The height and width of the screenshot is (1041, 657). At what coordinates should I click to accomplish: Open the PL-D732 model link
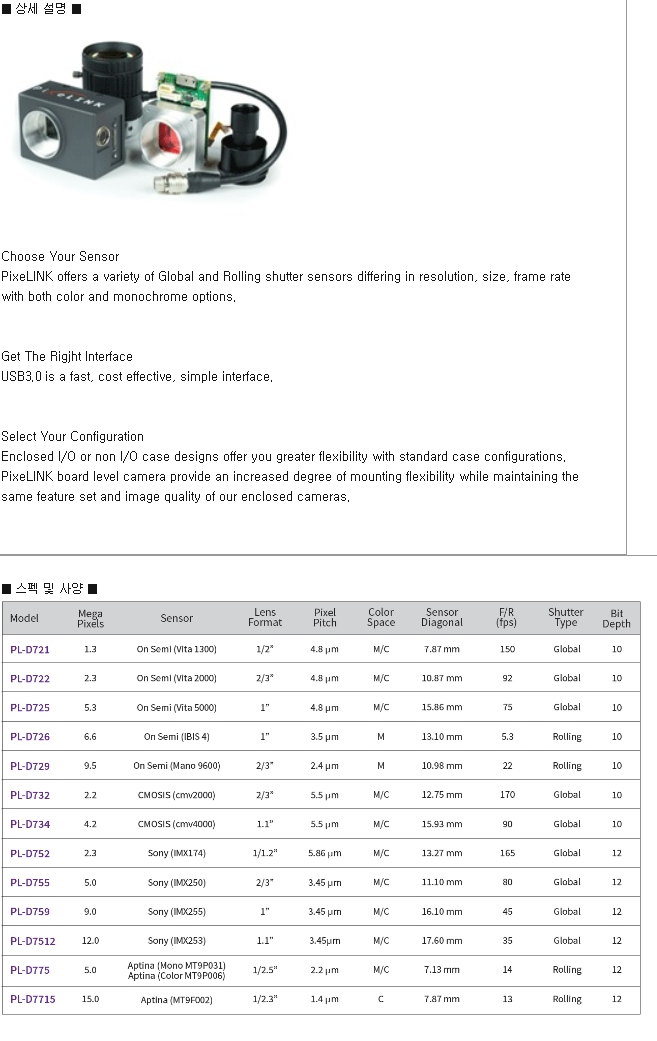tap(30, 795)
